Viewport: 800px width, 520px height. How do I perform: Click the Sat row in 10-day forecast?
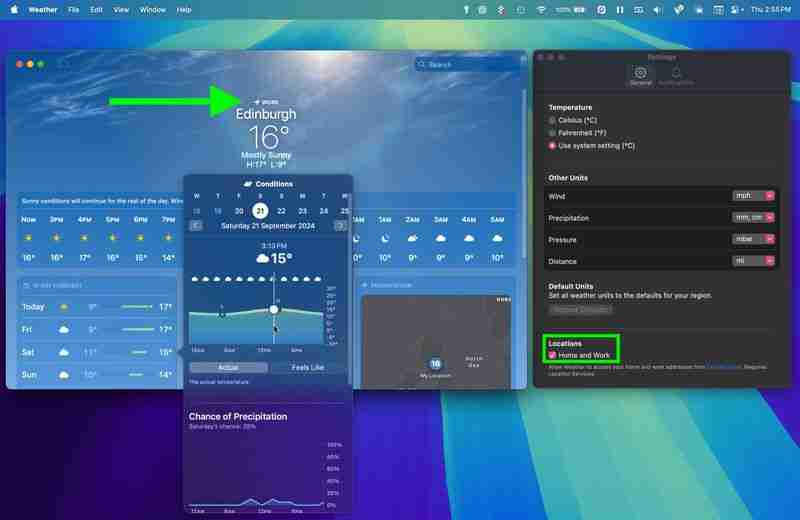click(x=96, y=352)
